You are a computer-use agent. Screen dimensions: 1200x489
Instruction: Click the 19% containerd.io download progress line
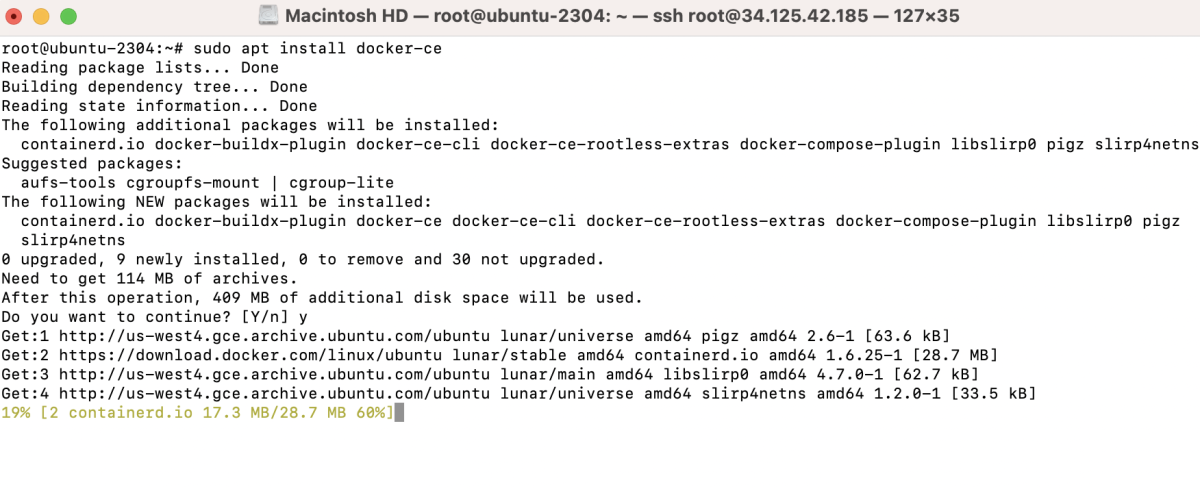tap(198, 412)
